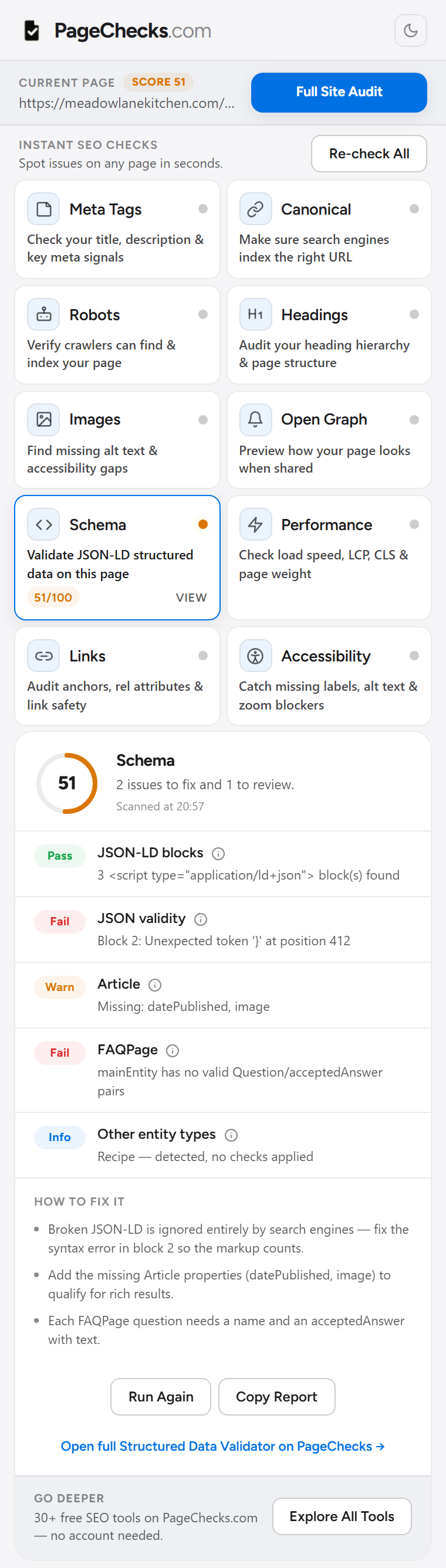This screenshot has width=446, height=1568.
Task: Open the Performance check description
Action: coord(323,564)
